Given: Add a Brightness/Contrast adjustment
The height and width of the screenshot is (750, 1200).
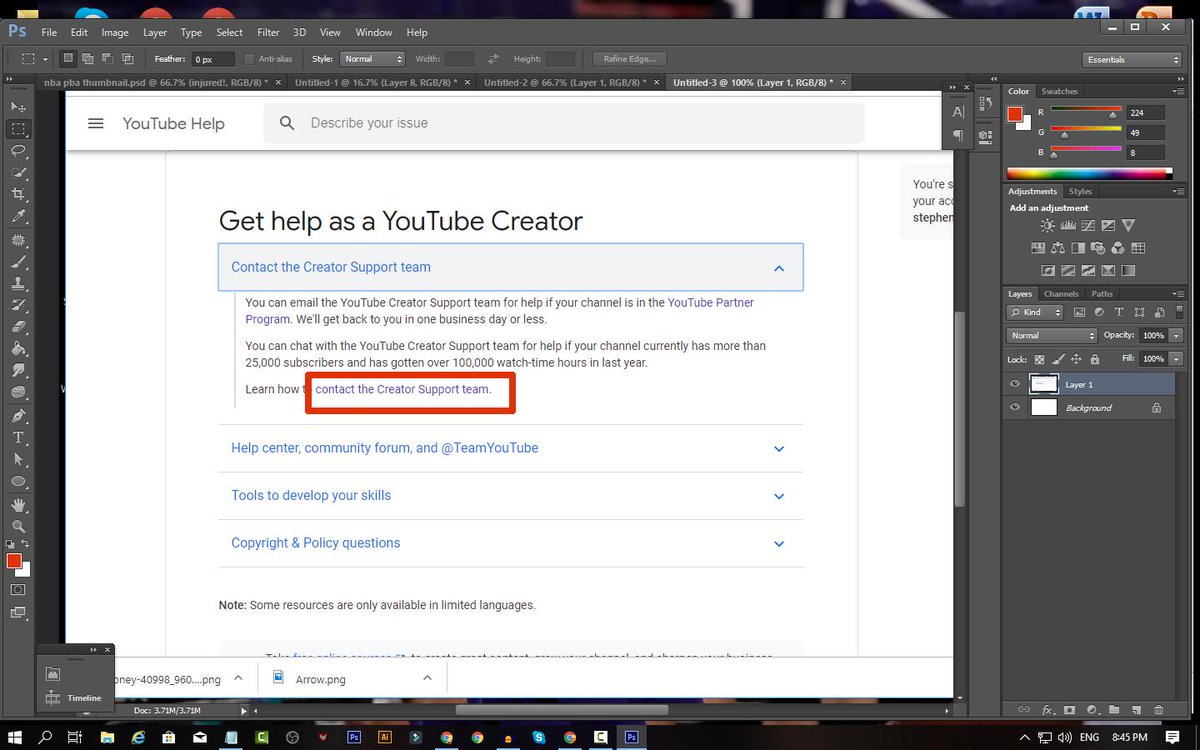Looking at the screenshot, I should (x=1047, y=226).
